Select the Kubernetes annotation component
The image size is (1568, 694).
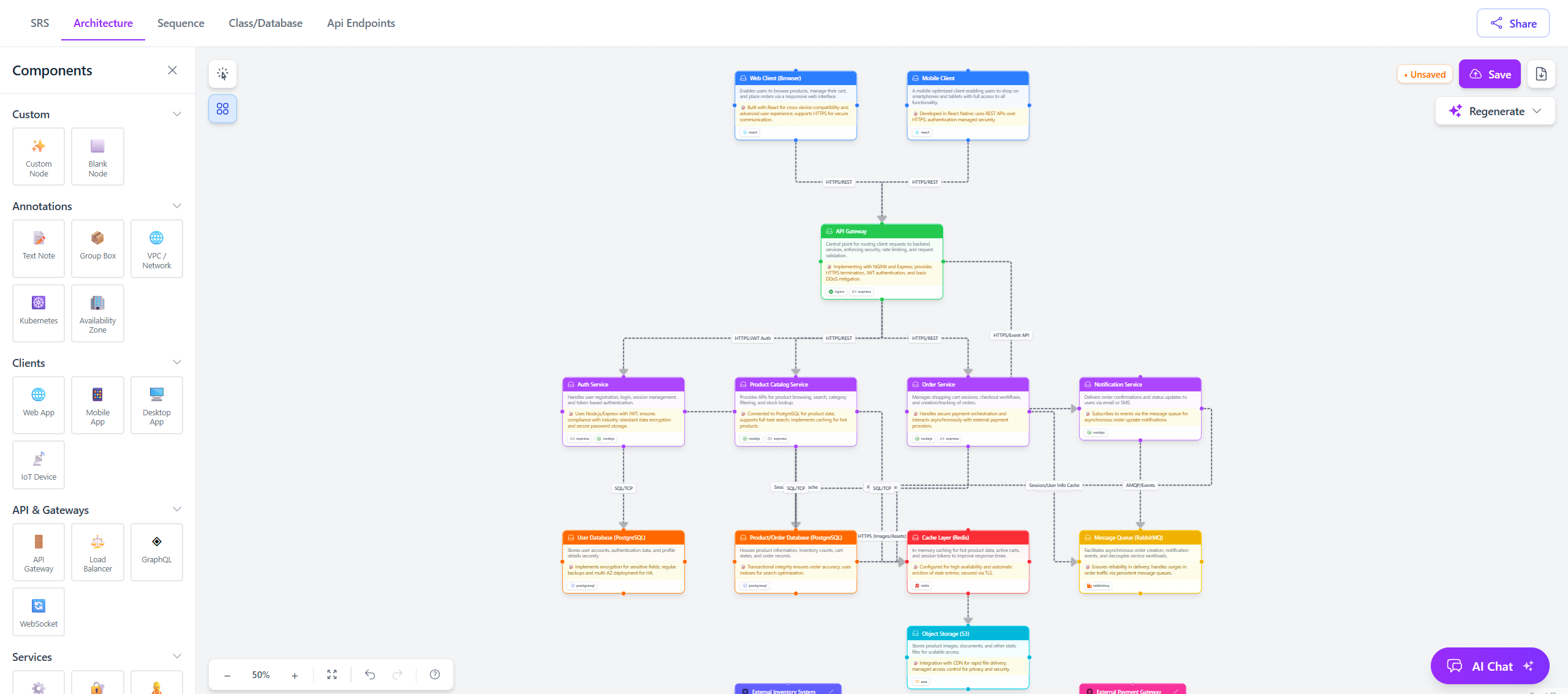tap(39, 312)
